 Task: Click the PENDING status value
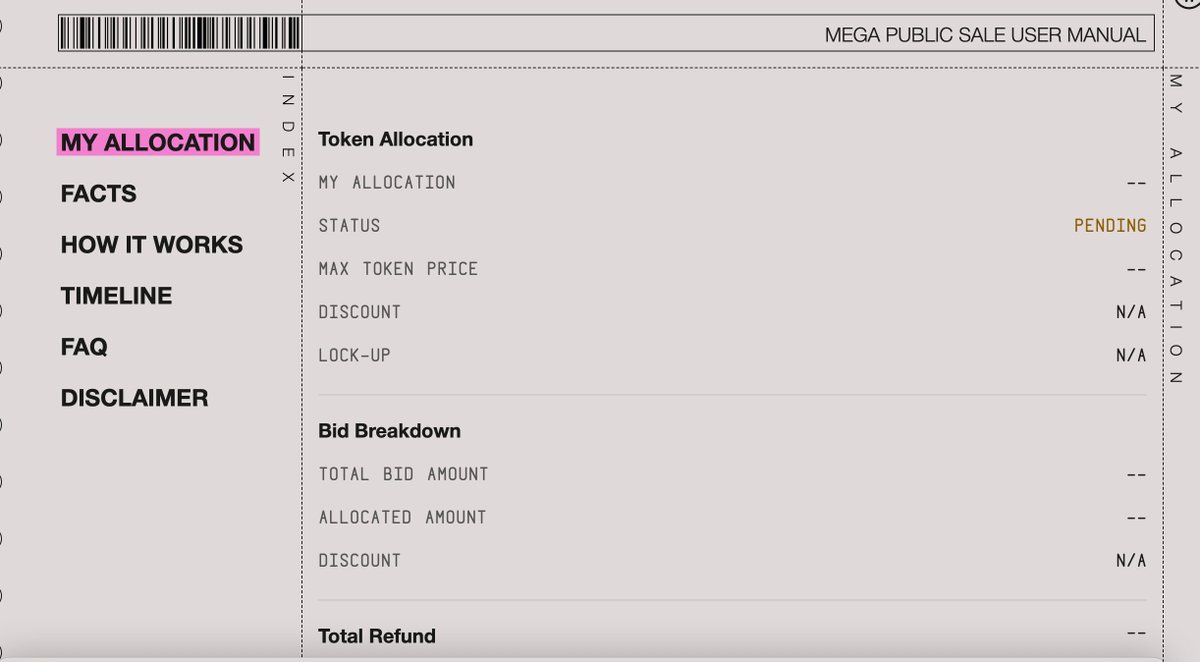pos(1110,226)
